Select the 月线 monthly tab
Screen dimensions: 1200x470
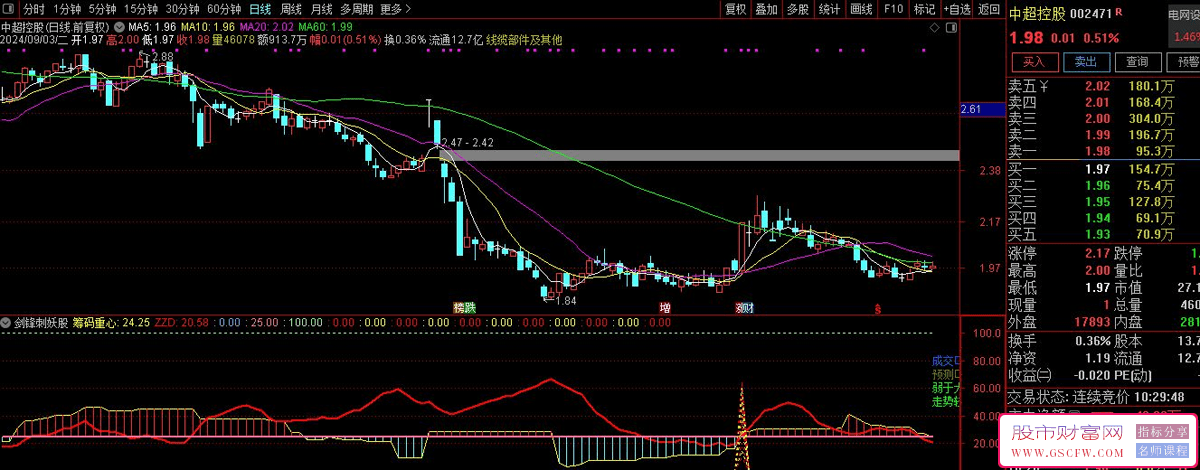[x=321, y=9]
